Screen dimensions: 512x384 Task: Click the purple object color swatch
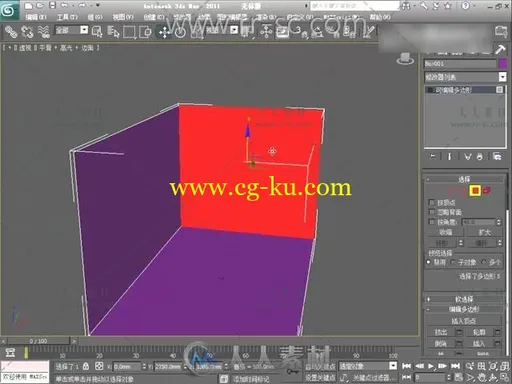click(x=502, y=64)
